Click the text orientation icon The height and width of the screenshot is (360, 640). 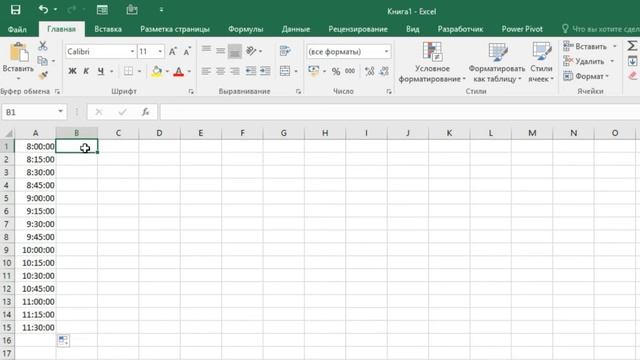tap(251, 51)
